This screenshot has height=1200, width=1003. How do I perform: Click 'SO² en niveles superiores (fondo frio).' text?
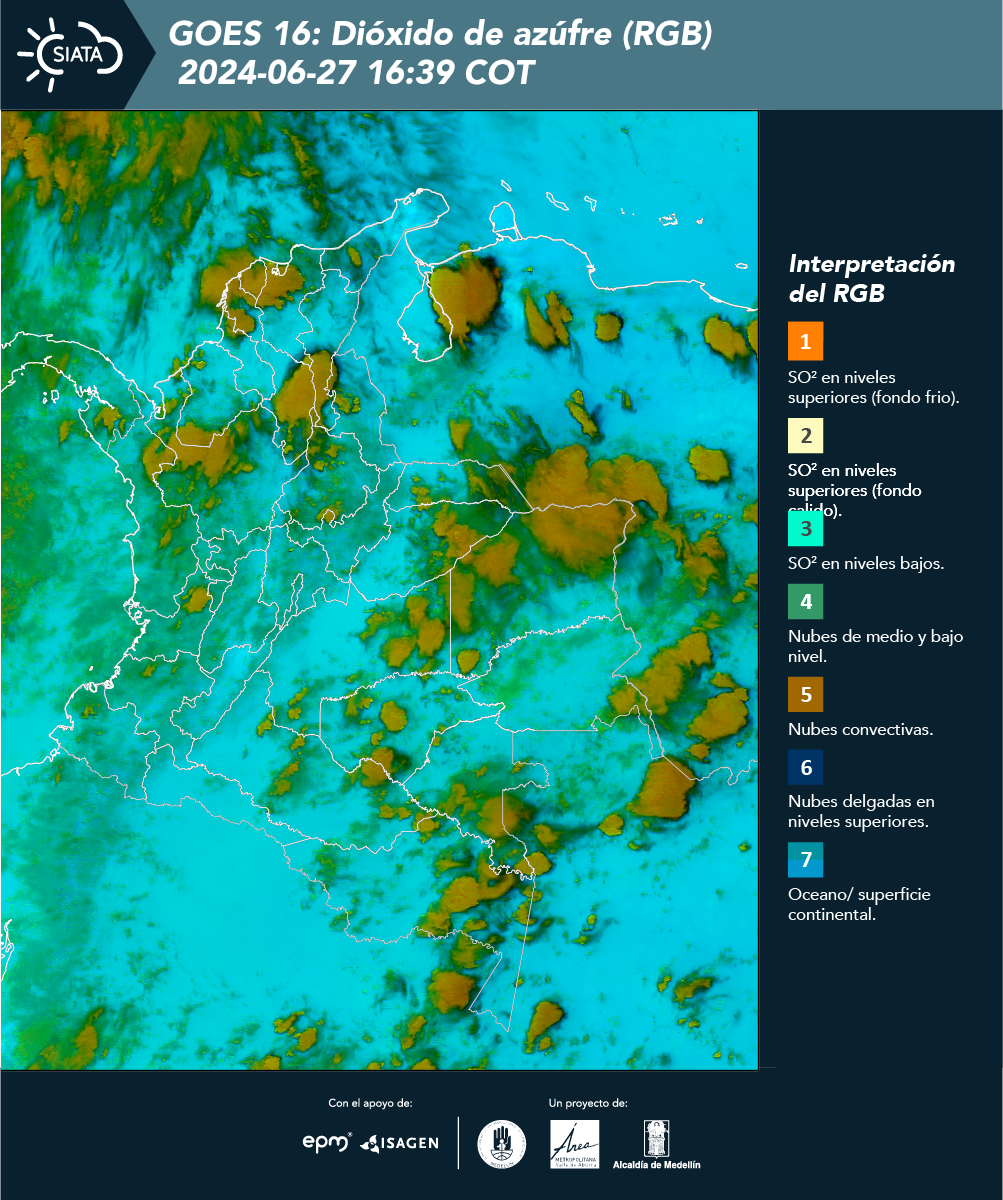[x=874, y=387]
